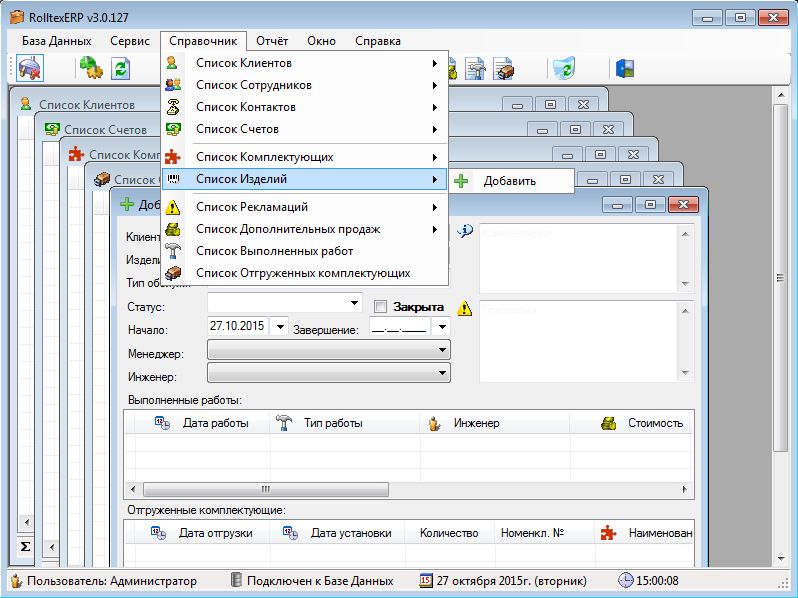798x598 pixels.
Task: Click the blue exit door toolbar icon
Action: click(x=625, y=68)
